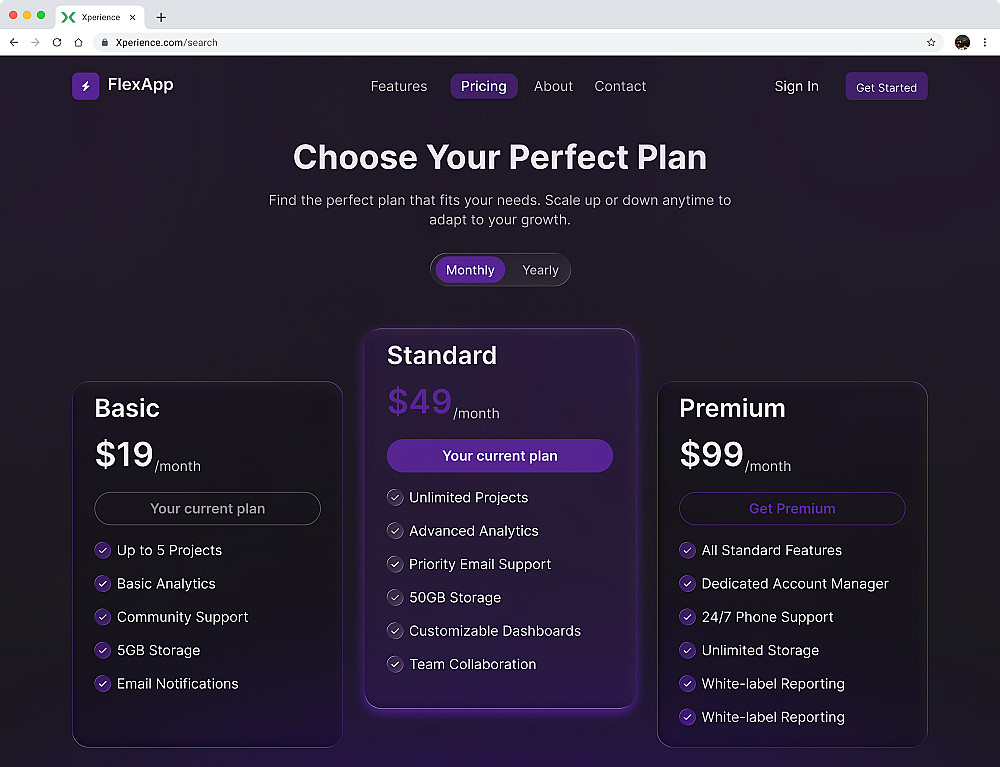
Task: Open the Features nav item
Action: tap(398, 86)
